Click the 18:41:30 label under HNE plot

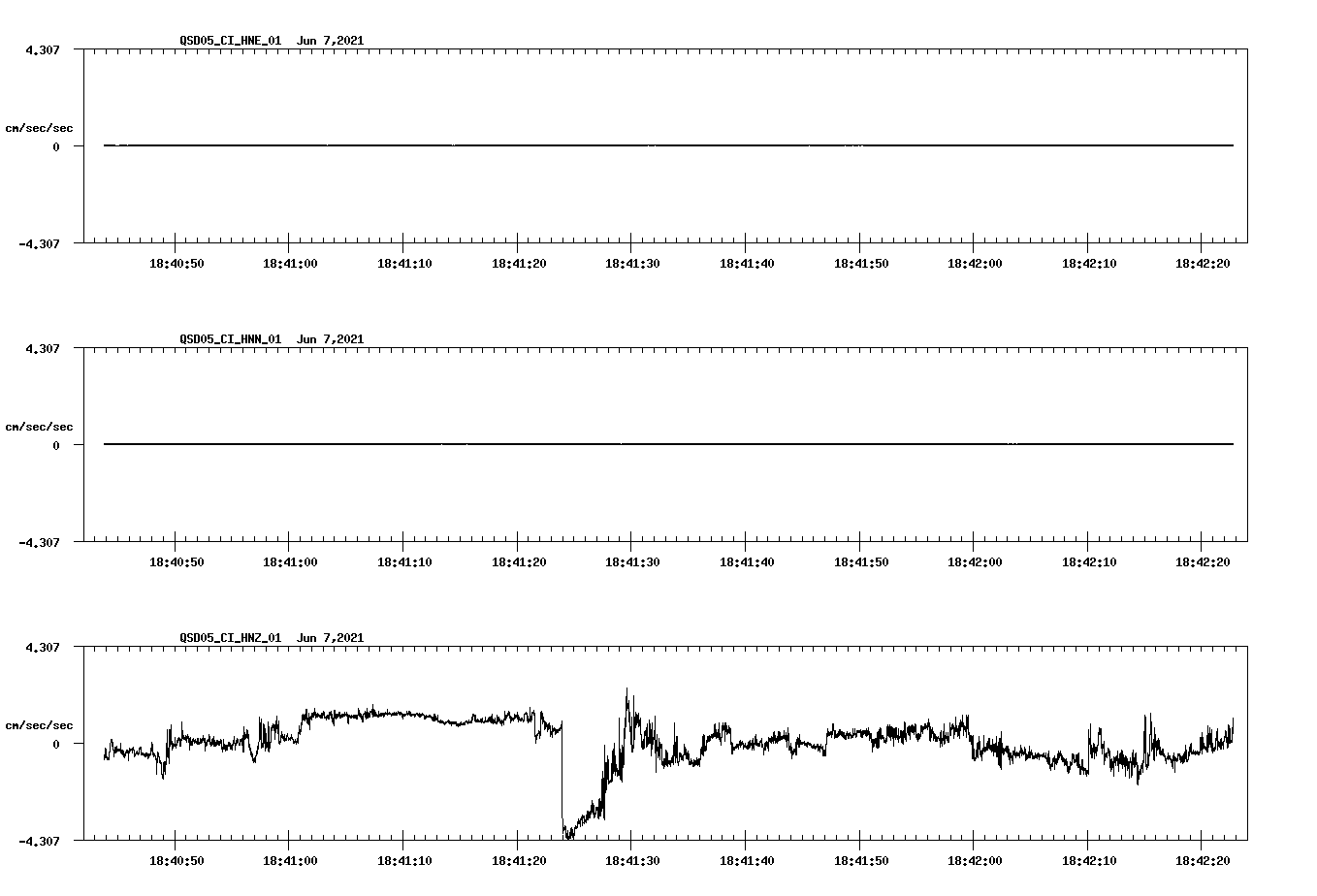point(632,264)
